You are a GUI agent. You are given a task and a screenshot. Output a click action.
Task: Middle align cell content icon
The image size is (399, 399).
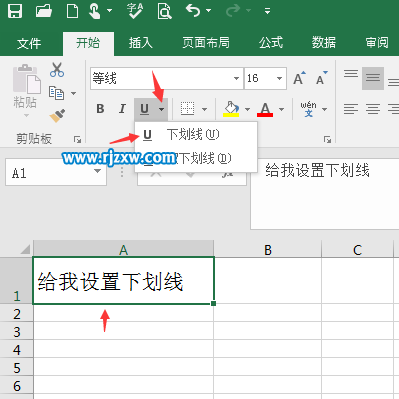point(373,79)
